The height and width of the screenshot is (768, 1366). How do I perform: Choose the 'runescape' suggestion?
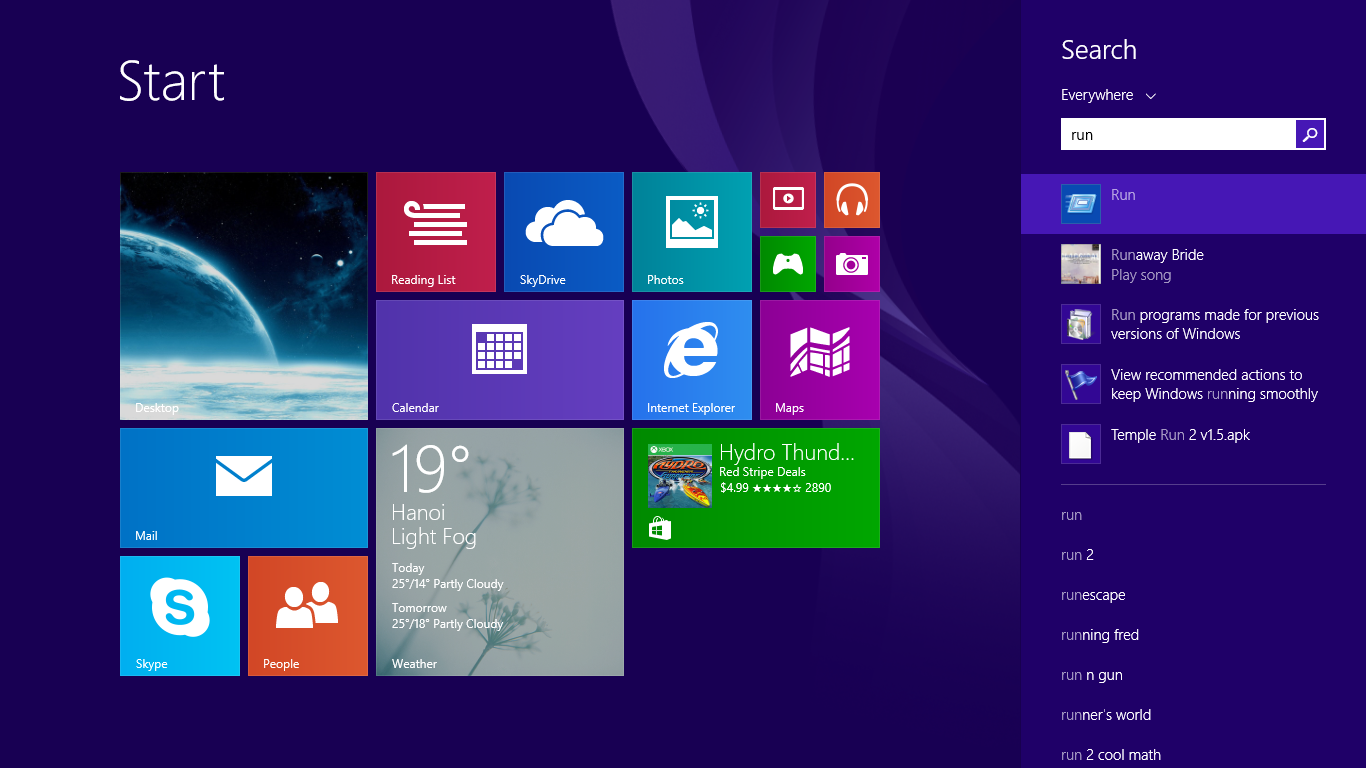(x=1093, y=595)
